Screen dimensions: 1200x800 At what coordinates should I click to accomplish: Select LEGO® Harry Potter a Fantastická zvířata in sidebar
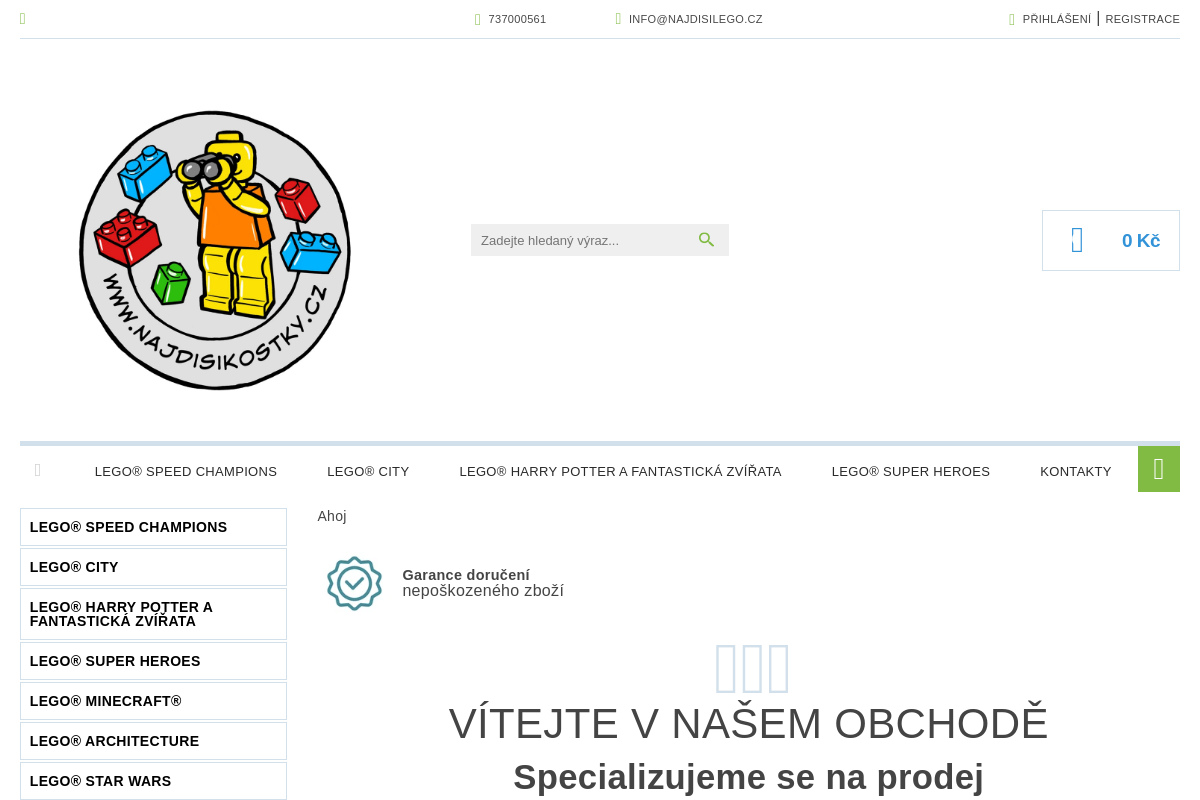[153, 614]
